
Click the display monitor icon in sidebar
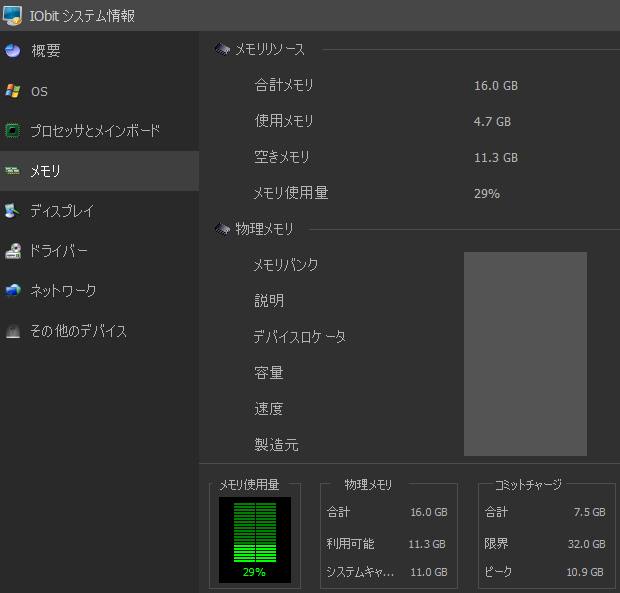point(13,211)
